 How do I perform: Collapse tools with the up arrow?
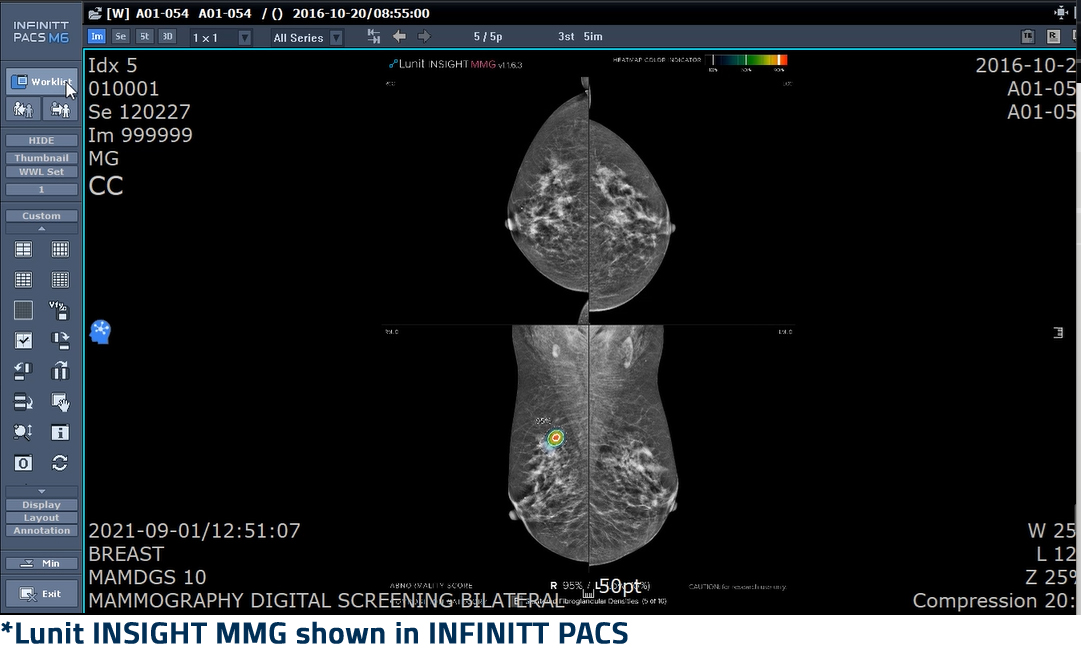point(41,228)
